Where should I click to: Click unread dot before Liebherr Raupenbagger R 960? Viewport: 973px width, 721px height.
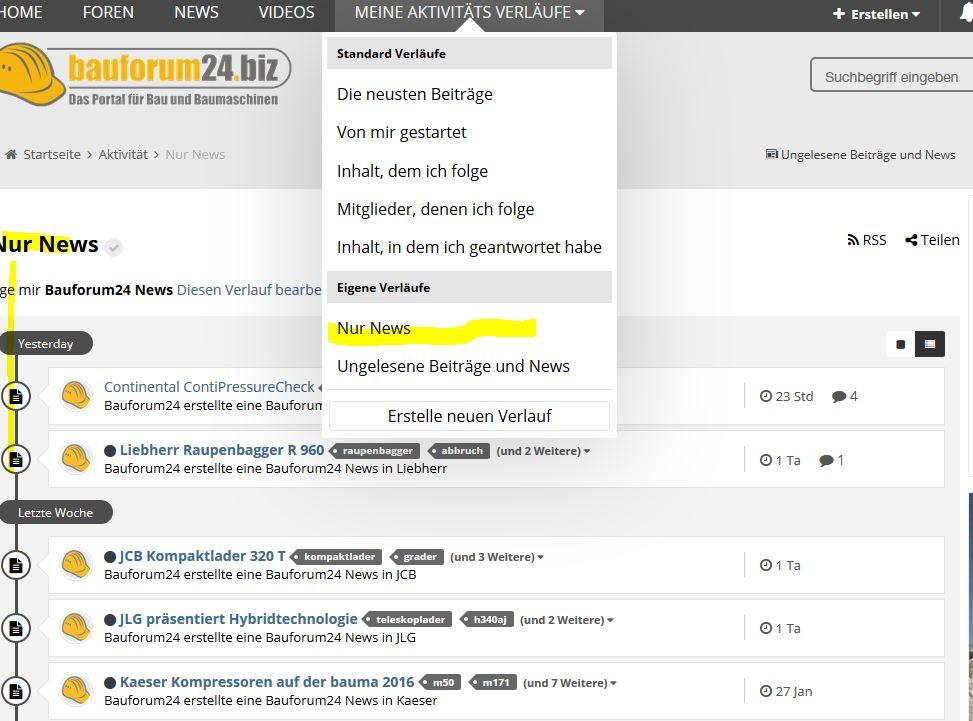[x=110, y=451]
